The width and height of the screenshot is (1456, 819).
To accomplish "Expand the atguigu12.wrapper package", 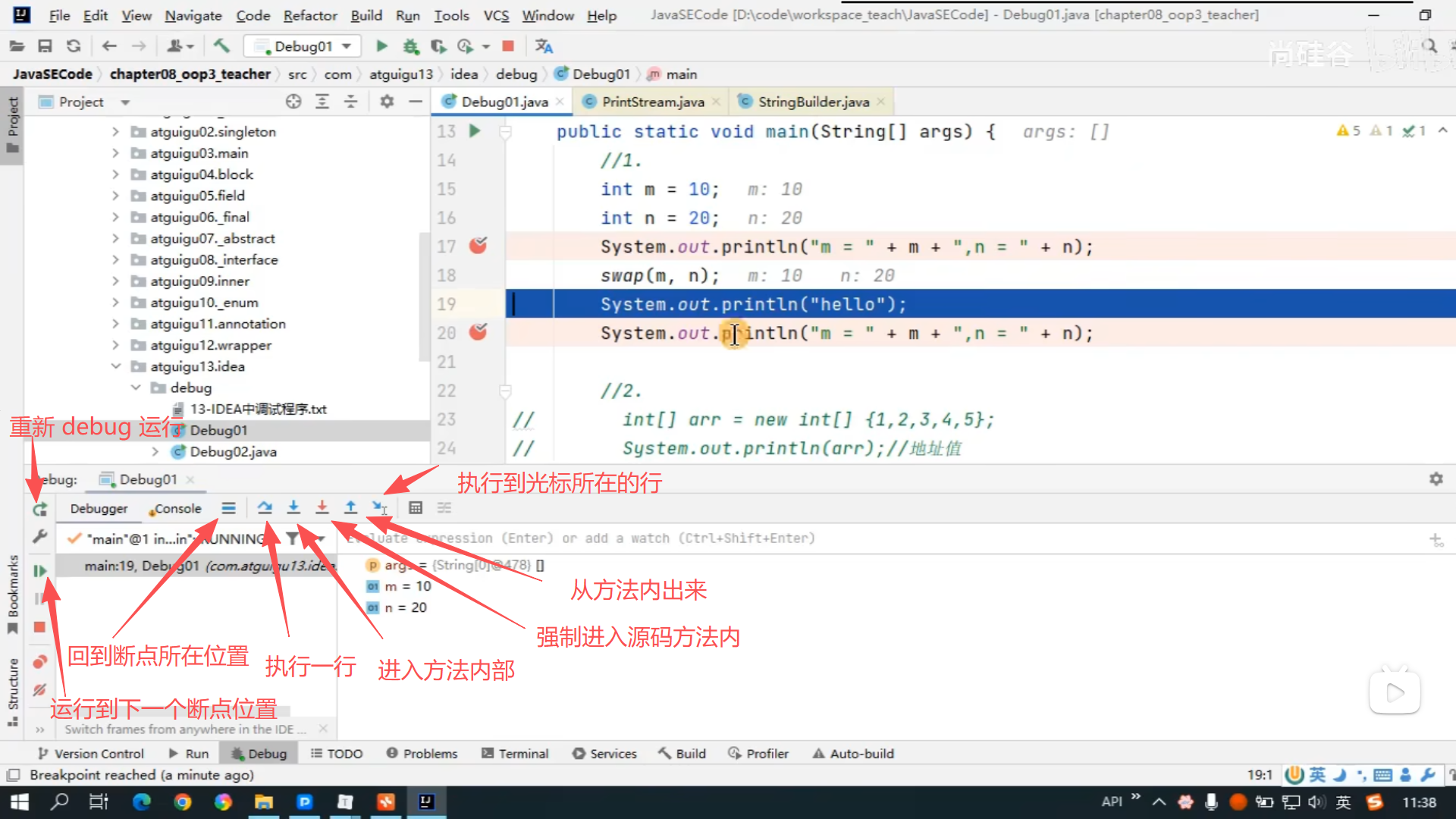I will 115,345.
